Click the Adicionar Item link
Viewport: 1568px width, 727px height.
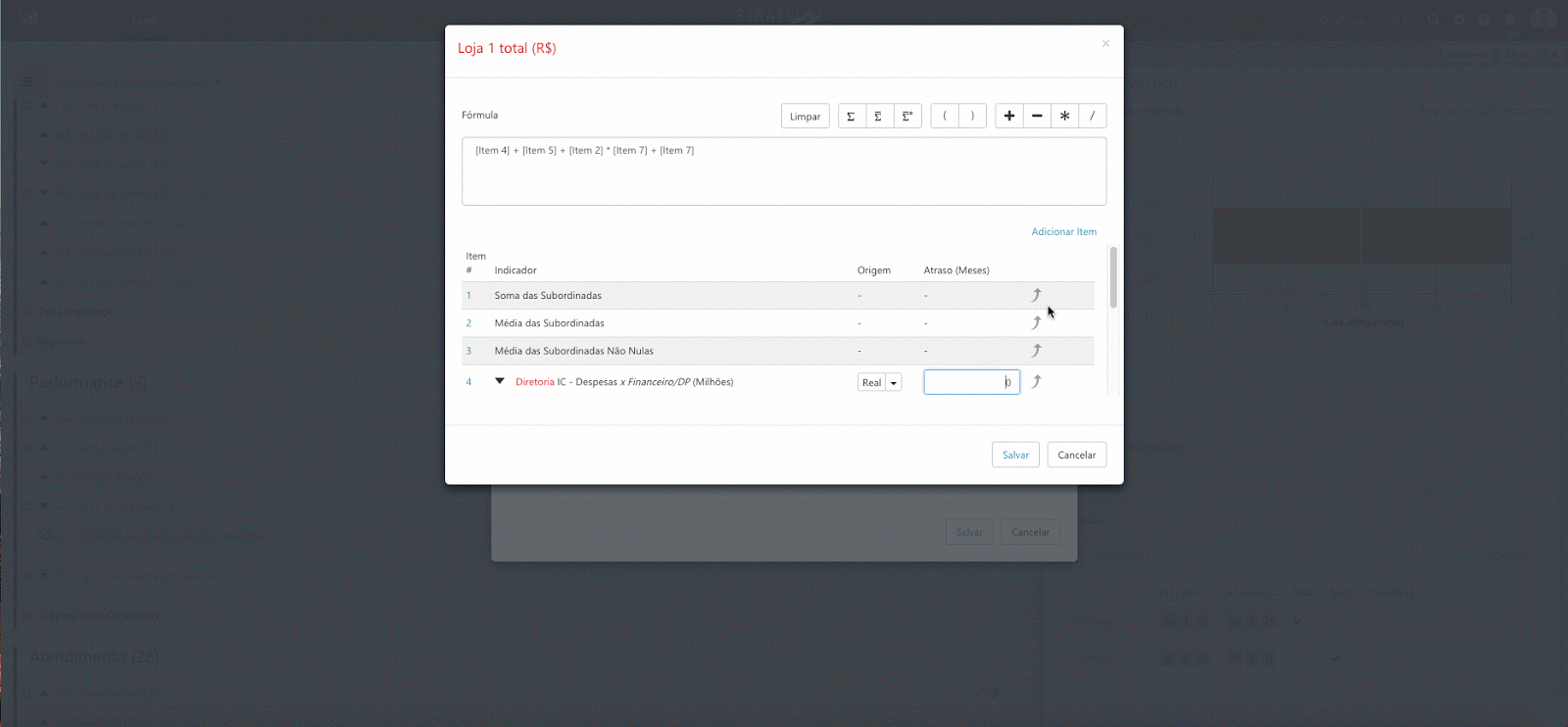[x=1063, y=232]
